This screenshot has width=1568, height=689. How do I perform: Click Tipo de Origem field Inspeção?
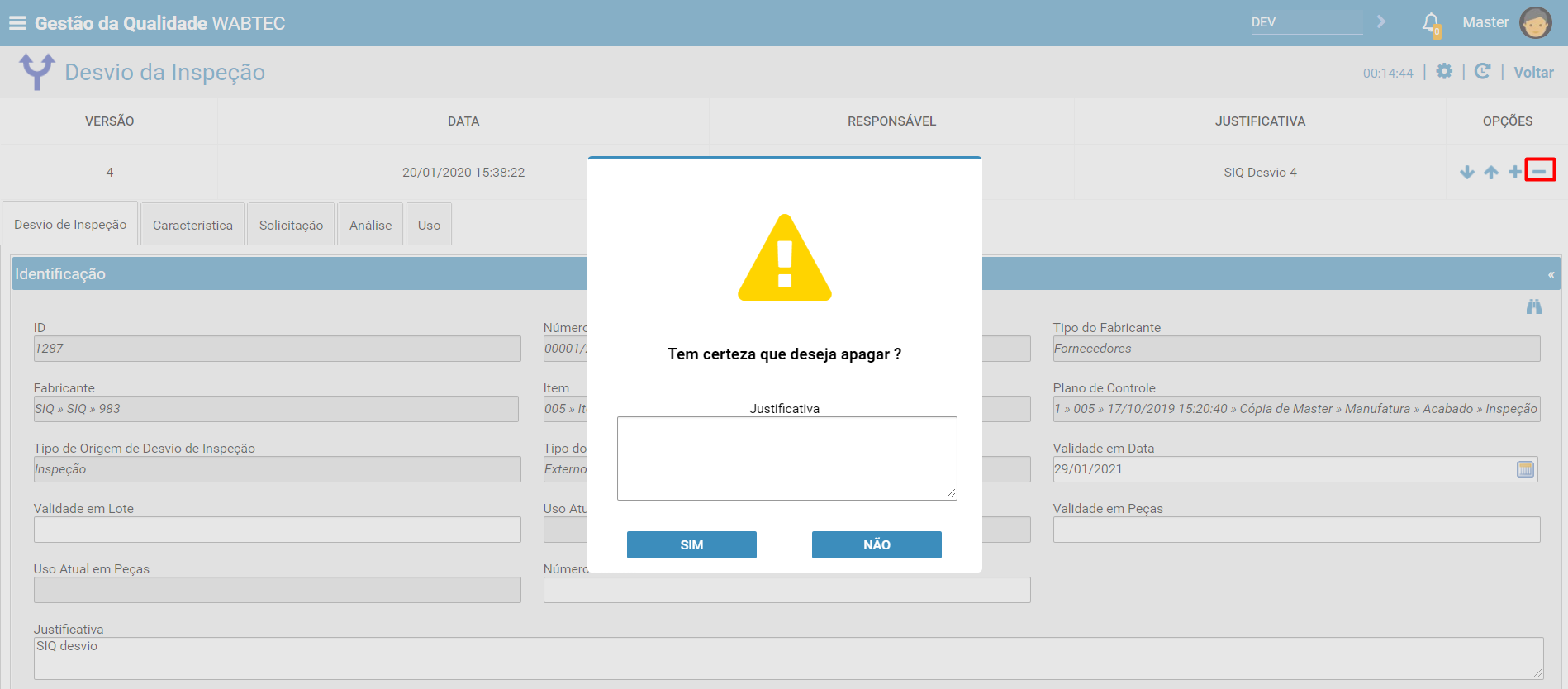coord(278,469)
